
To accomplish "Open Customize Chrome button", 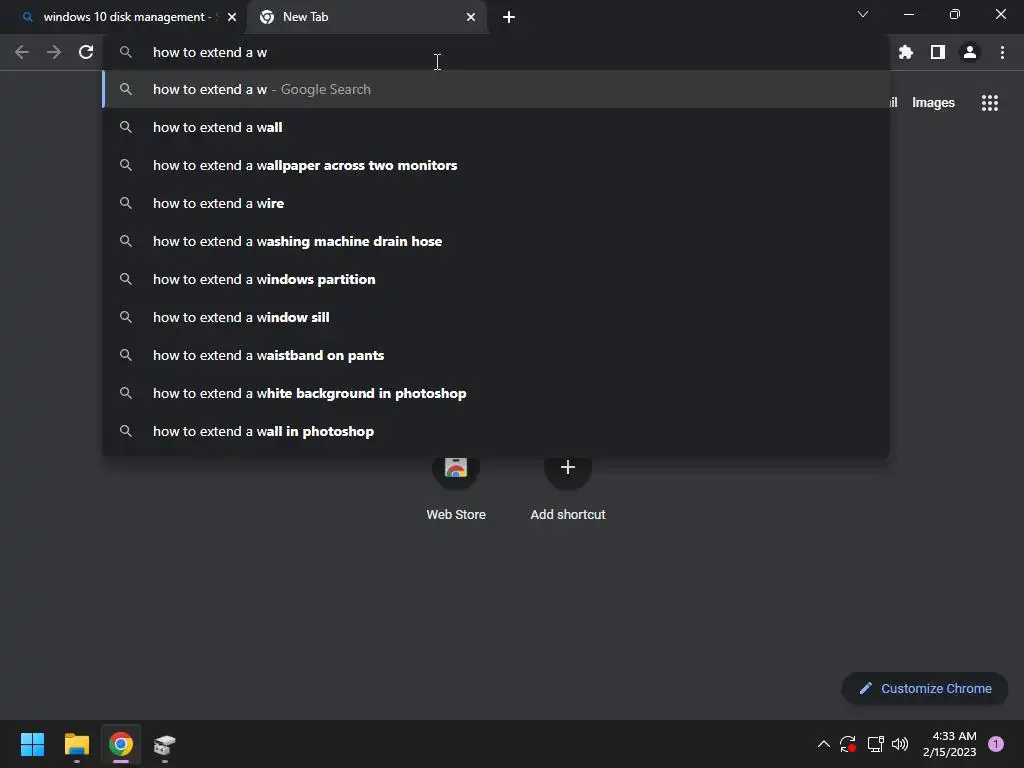I will pos(925,688).
